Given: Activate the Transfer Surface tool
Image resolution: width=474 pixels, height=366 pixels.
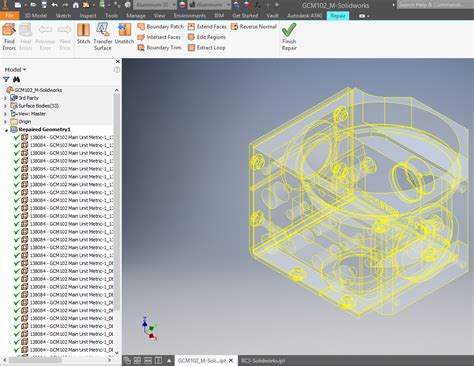Looking at the screenshot, I should coord(103,37).
